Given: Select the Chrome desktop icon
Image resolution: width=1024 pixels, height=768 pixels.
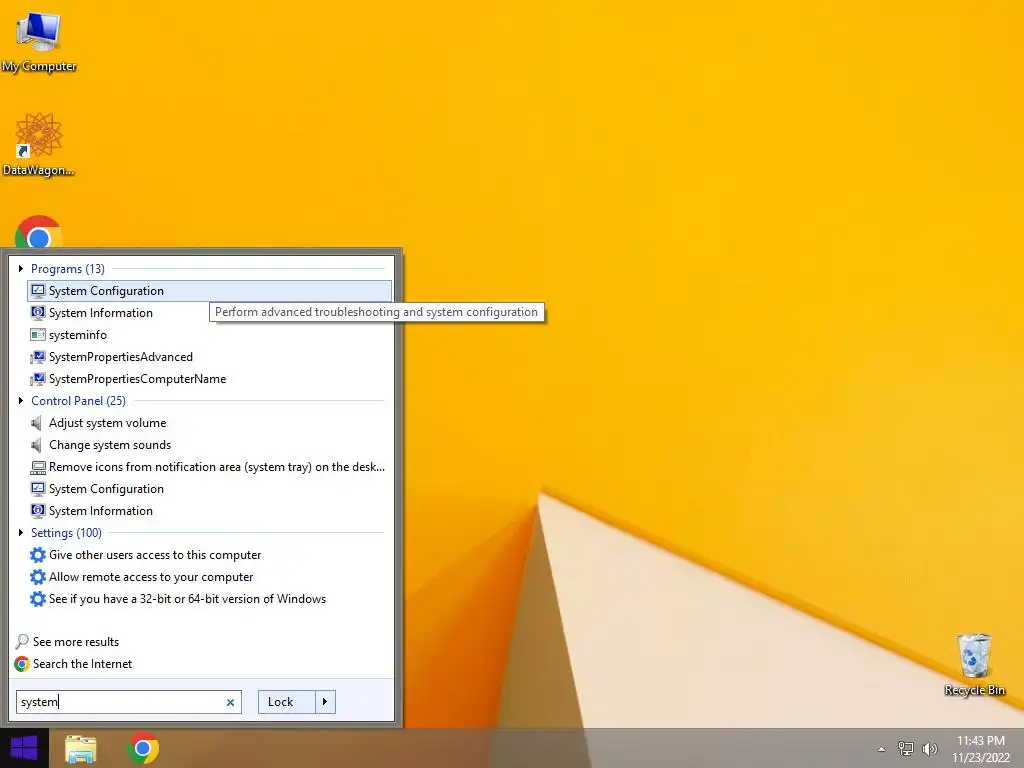Looking at the screenshot, I should click(39, 232).
